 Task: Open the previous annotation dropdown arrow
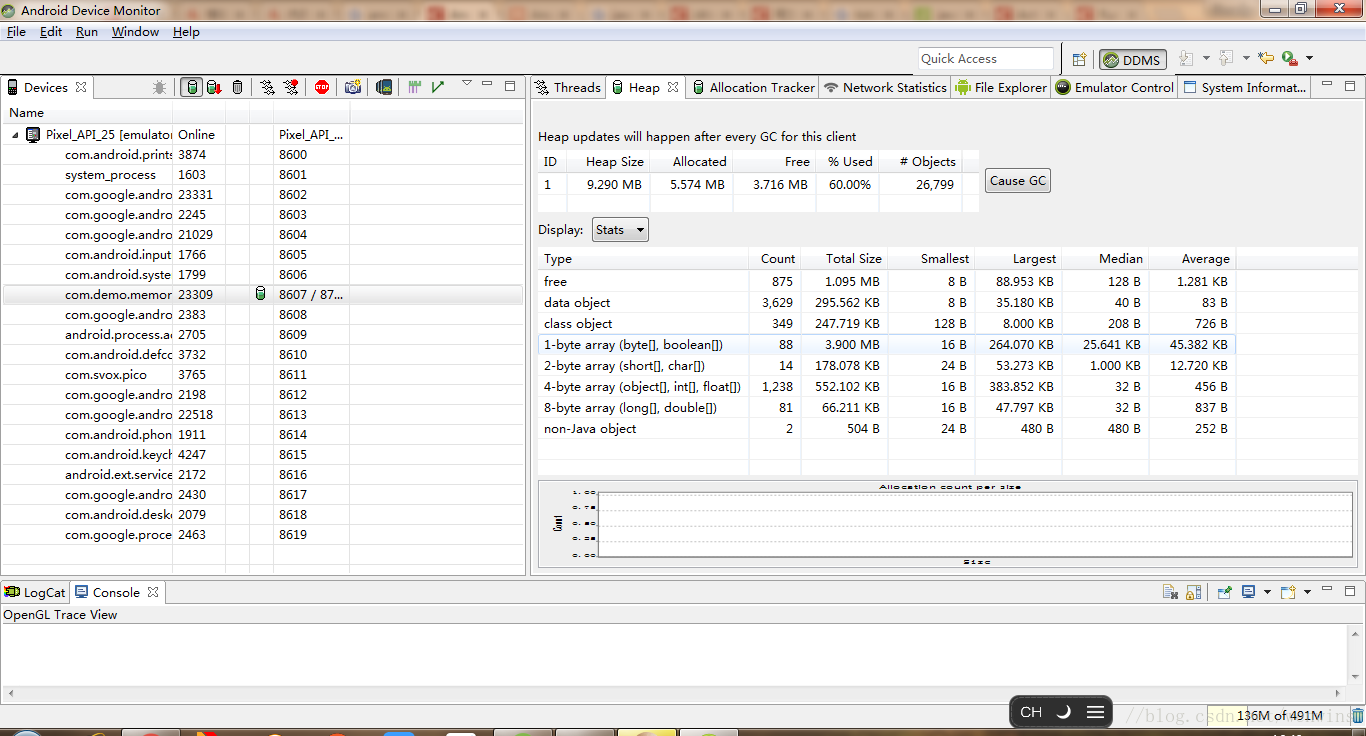(1246, 59)
